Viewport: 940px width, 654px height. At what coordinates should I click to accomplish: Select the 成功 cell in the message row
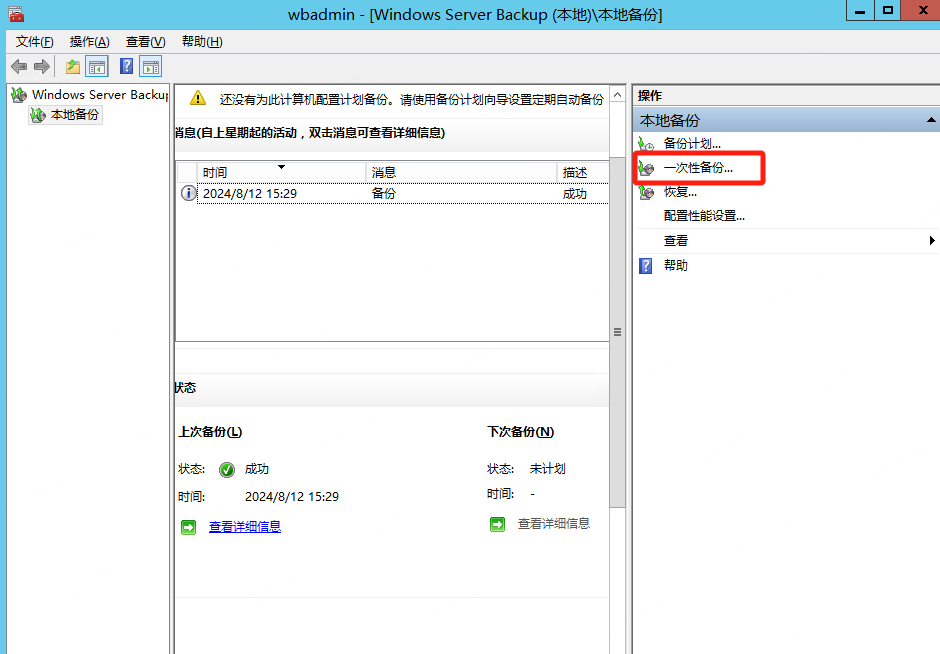[574, 194]
